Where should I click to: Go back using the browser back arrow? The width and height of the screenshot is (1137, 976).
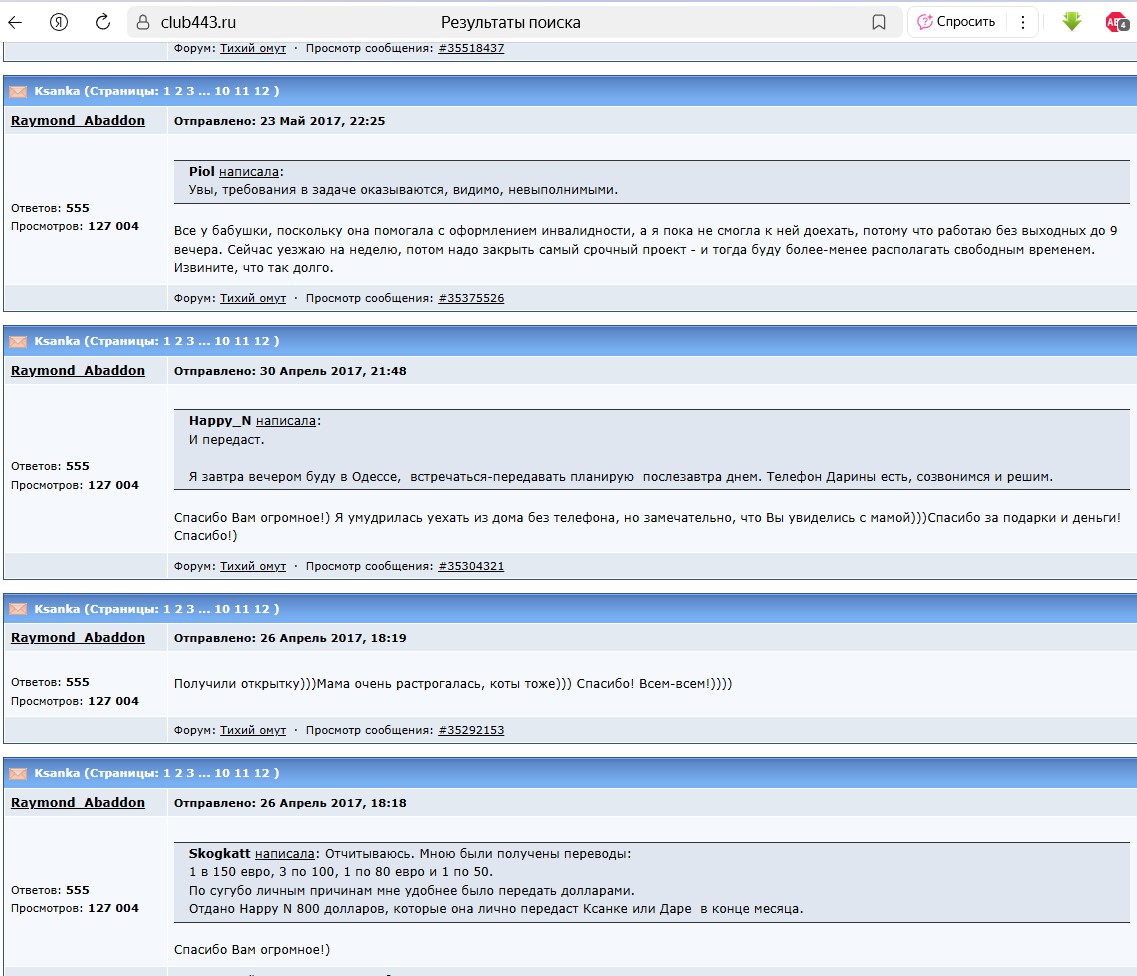[x=15, y=22]
